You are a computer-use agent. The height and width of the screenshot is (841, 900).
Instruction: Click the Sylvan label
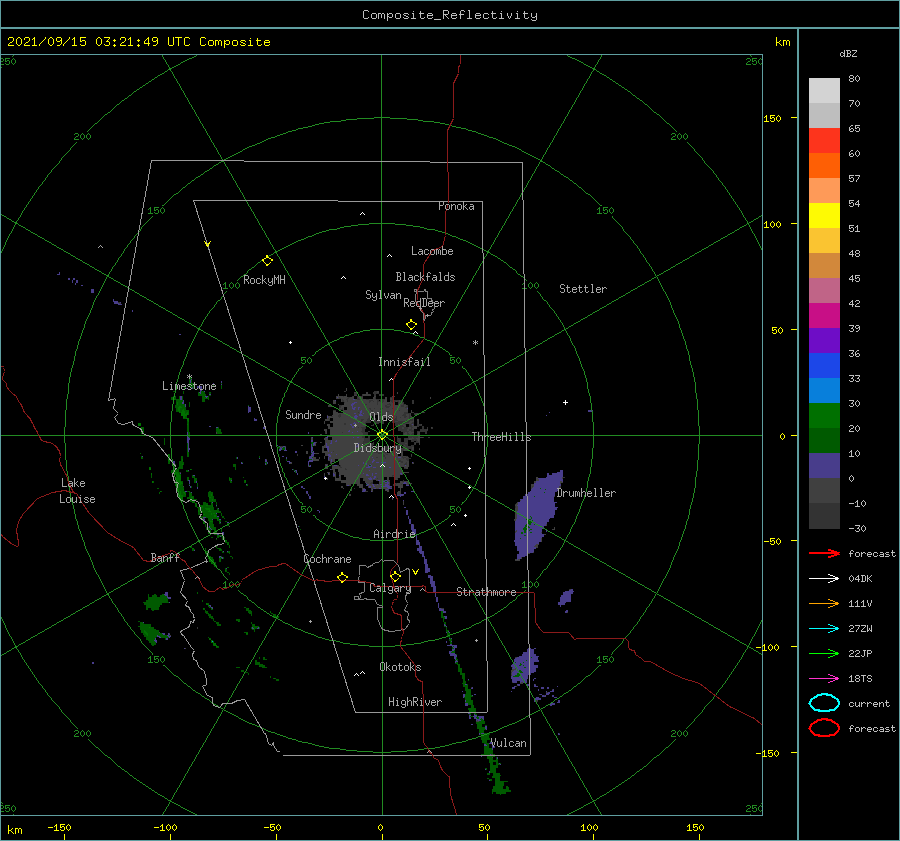click(383, 295)
